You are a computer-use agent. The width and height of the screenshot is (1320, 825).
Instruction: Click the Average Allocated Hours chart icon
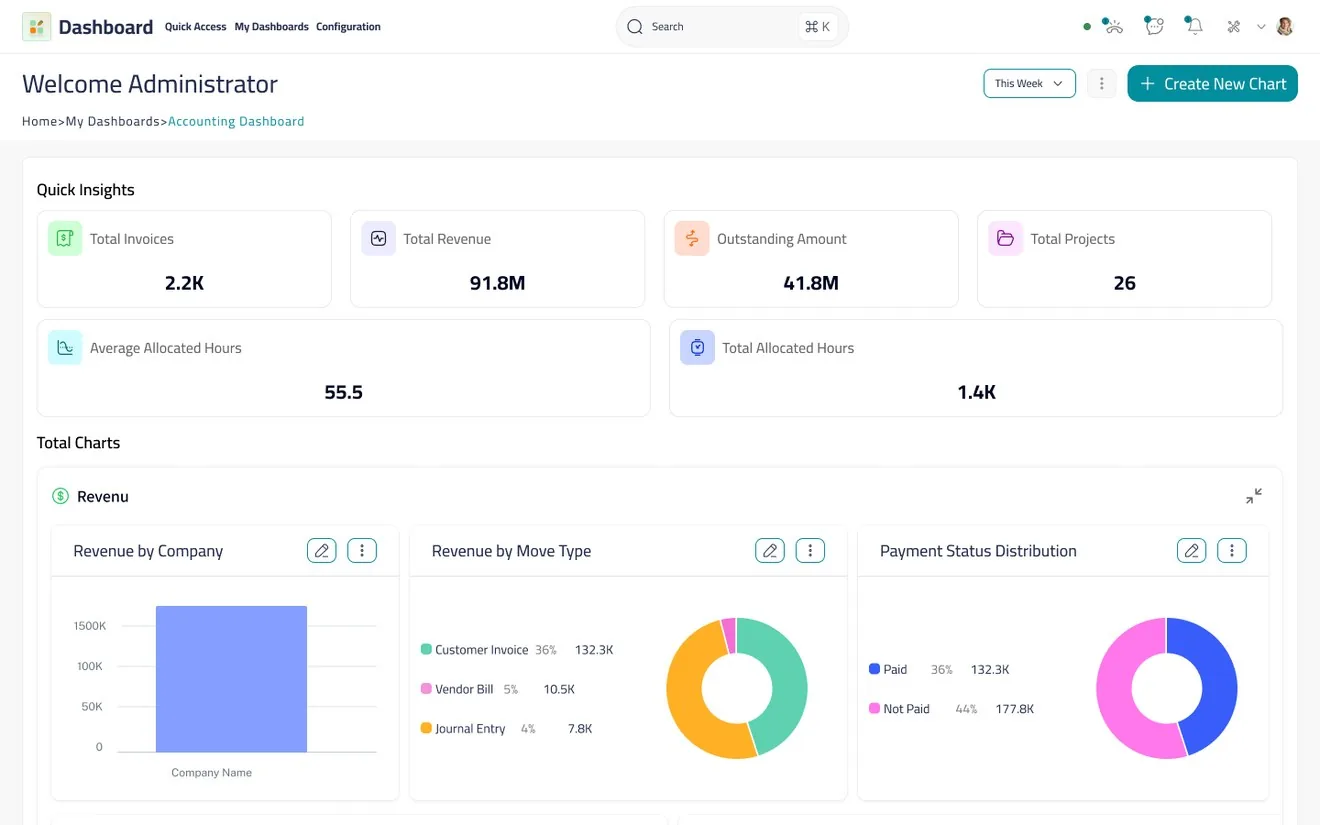65,347
